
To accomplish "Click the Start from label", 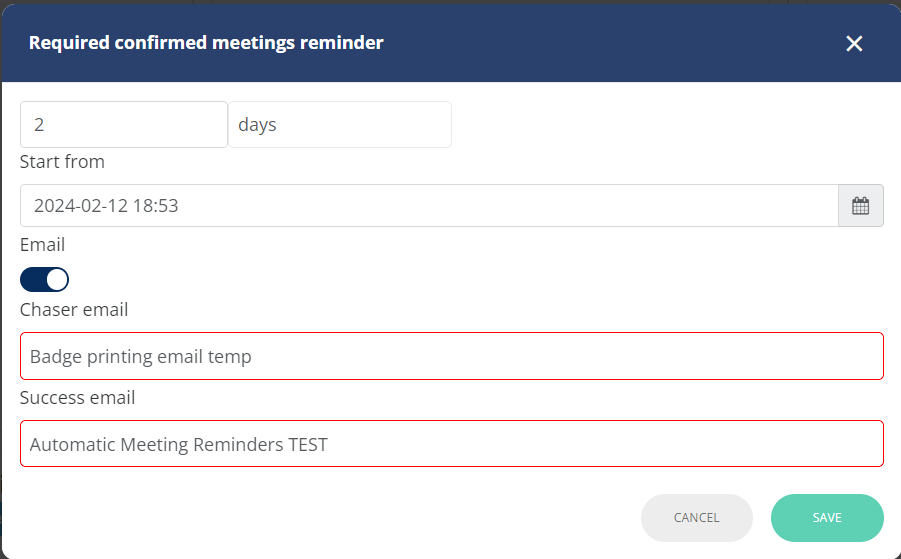I will point(62,162).
